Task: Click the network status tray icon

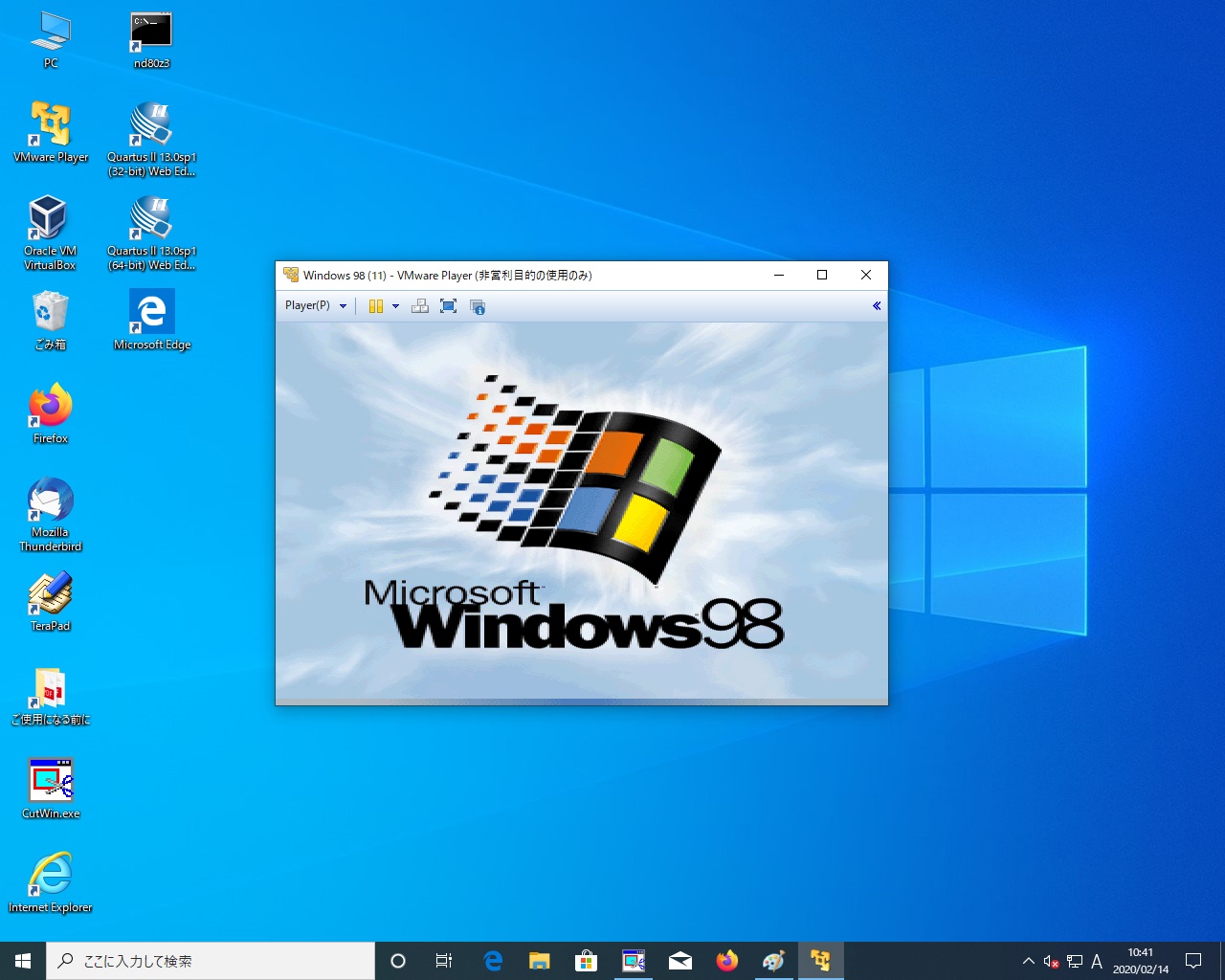Action: [x=1074, y=961]
